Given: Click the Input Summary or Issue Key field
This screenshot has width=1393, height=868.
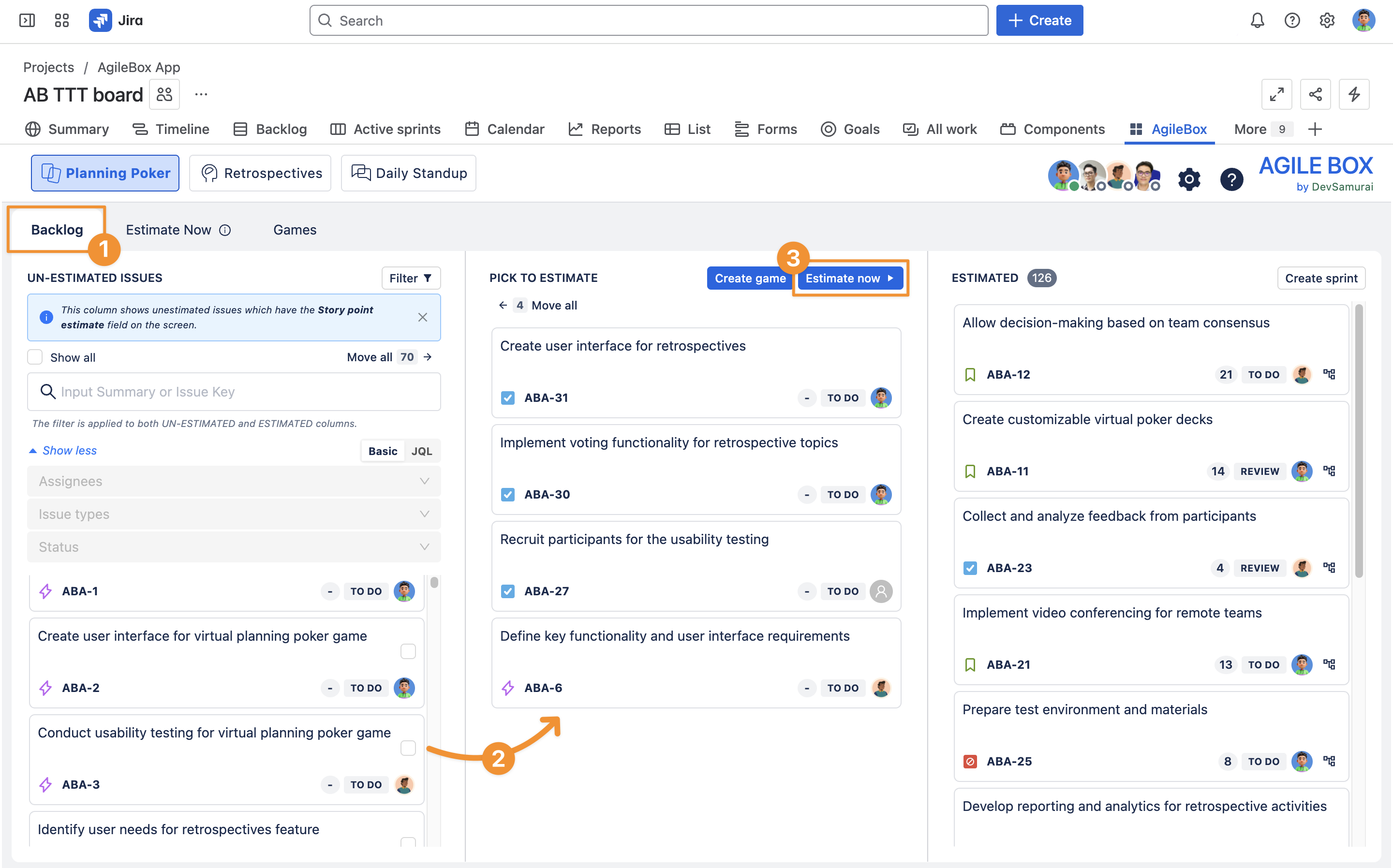Looking at the screenshot, I should click(234, 392).
